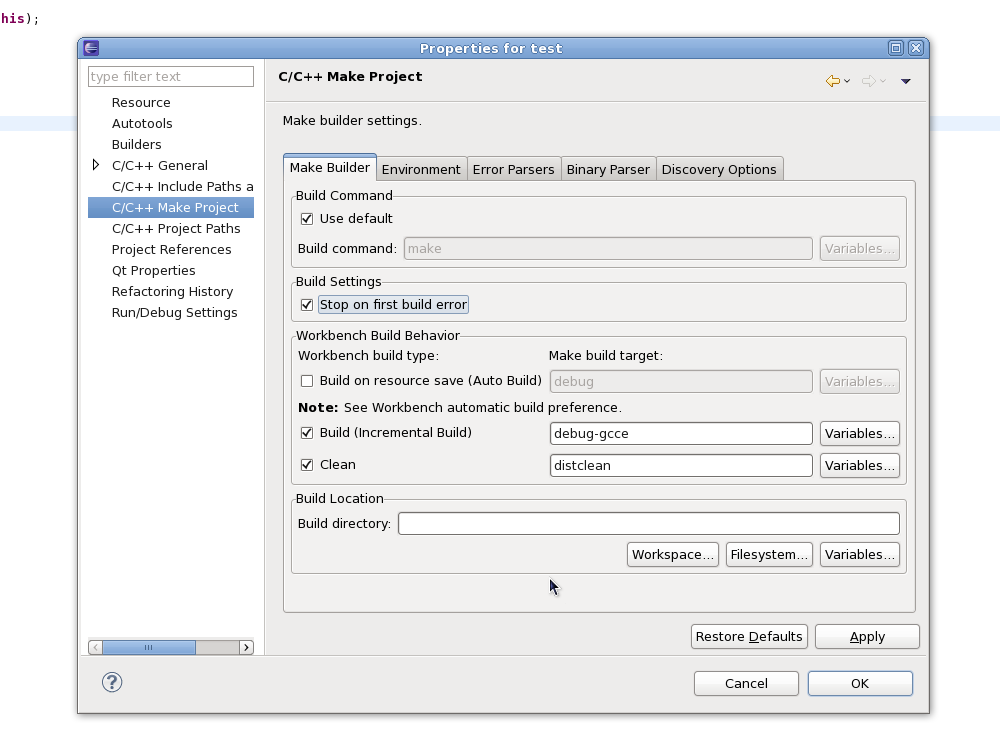Open the view menu triangle dropdown
This screenshot has height=751, width=1000.
coord(906,81)
